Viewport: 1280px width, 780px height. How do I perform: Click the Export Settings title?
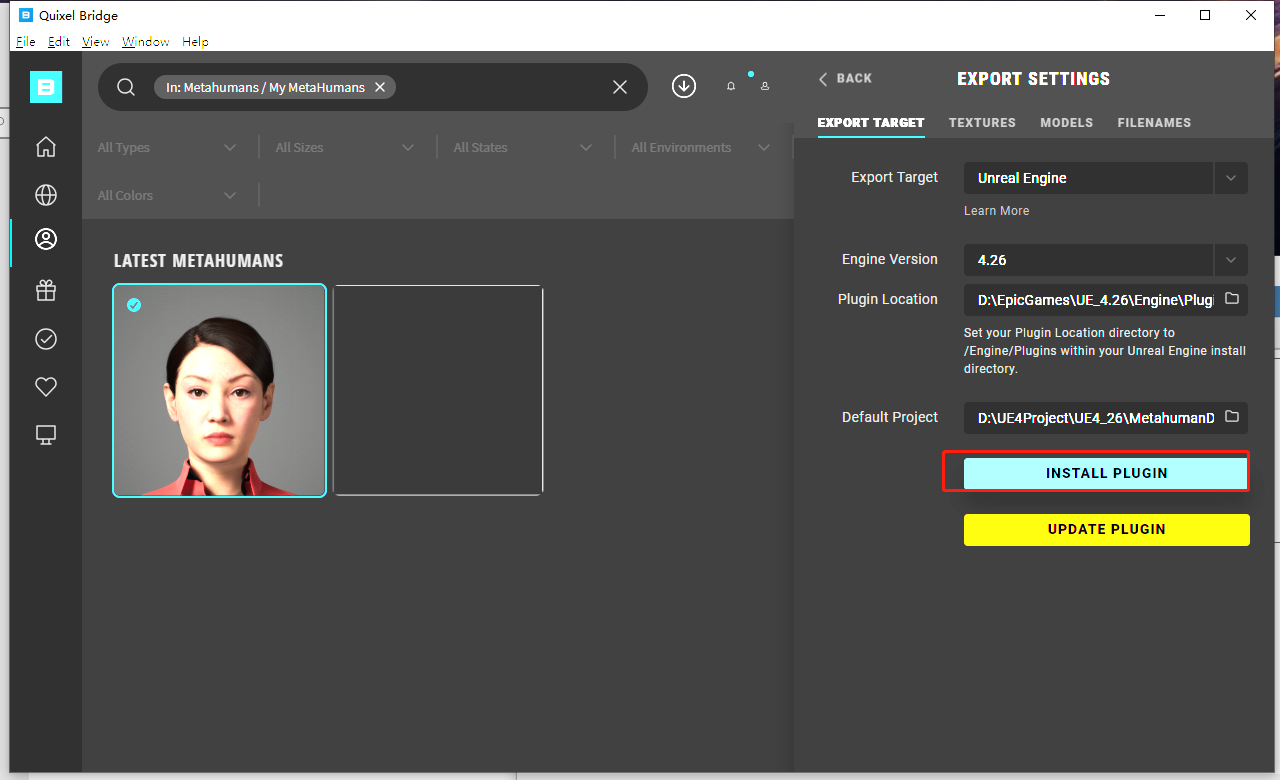coord(1033,79)
